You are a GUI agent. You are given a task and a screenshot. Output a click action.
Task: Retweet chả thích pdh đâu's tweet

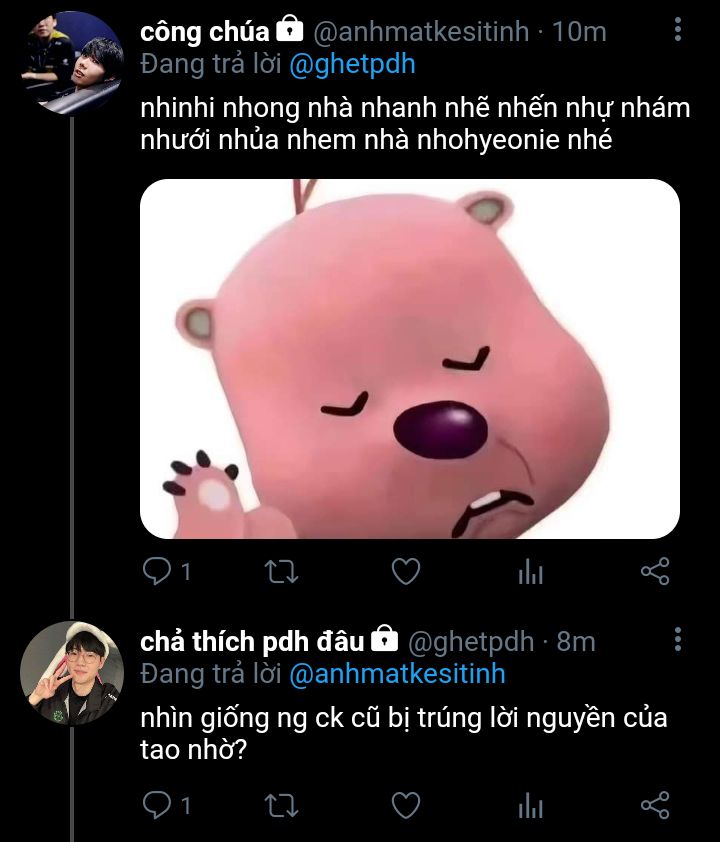pos(281,806)
